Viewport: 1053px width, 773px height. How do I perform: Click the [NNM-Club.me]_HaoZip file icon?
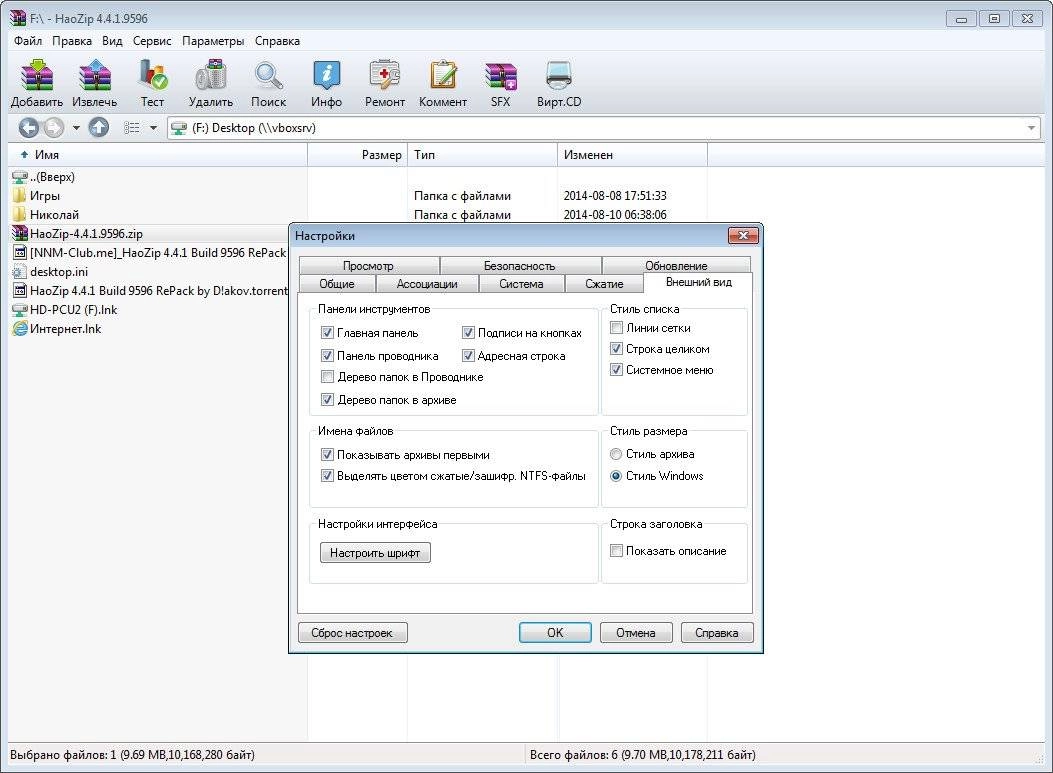click(20, 253)
